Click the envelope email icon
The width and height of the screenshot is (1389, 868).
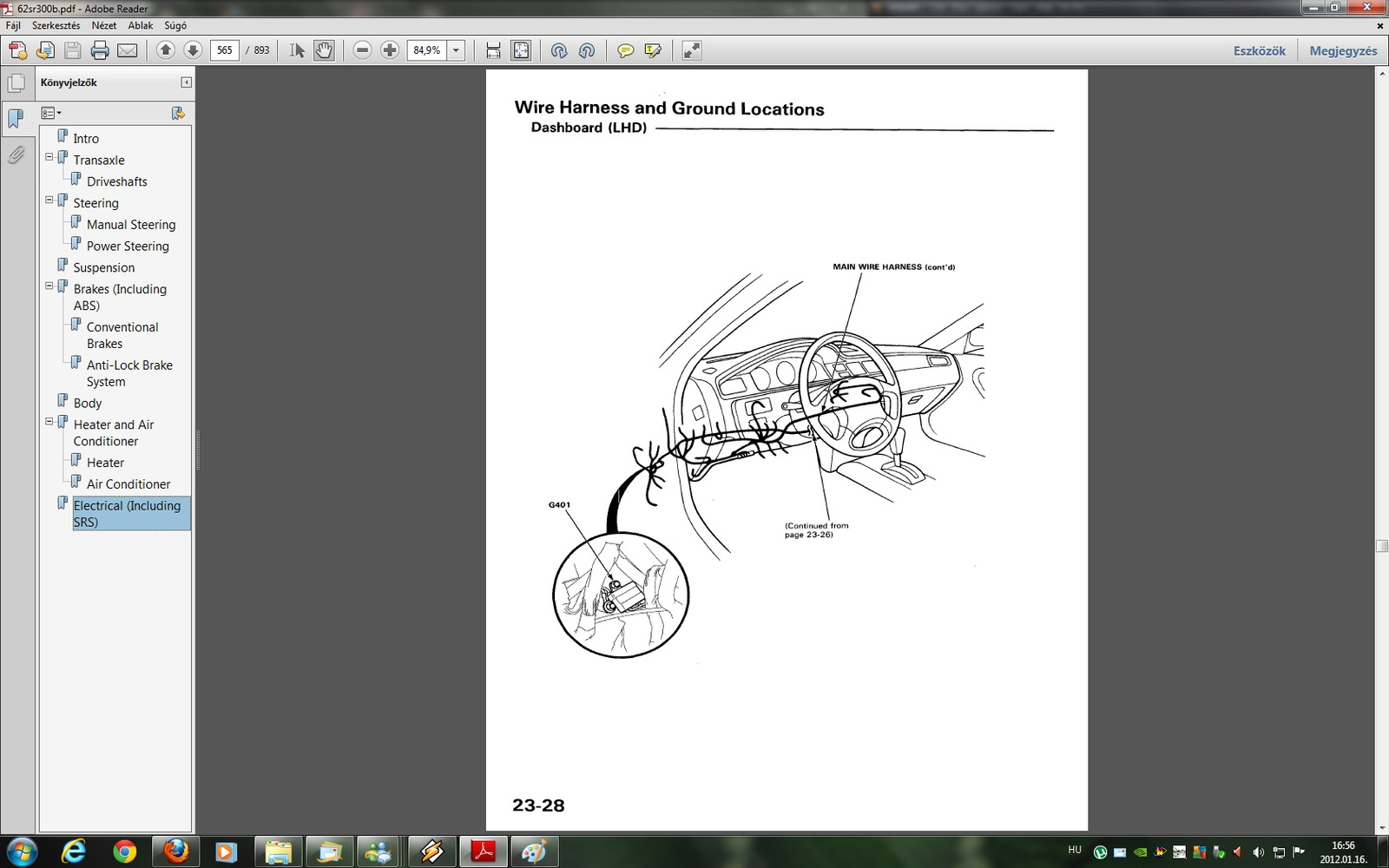pos(128,50)
